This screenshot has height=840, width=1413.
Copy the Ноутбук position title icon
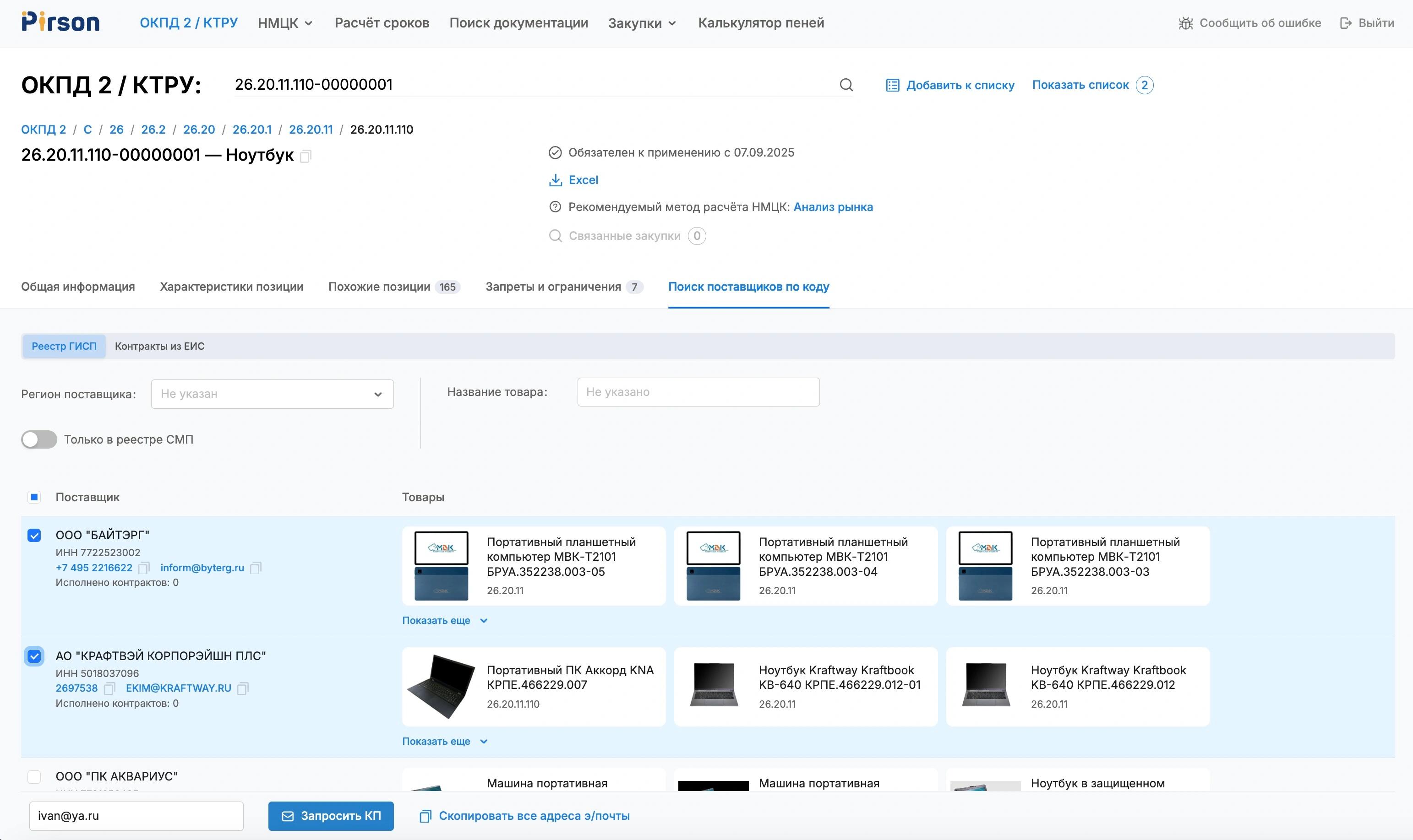coord(305,156)
